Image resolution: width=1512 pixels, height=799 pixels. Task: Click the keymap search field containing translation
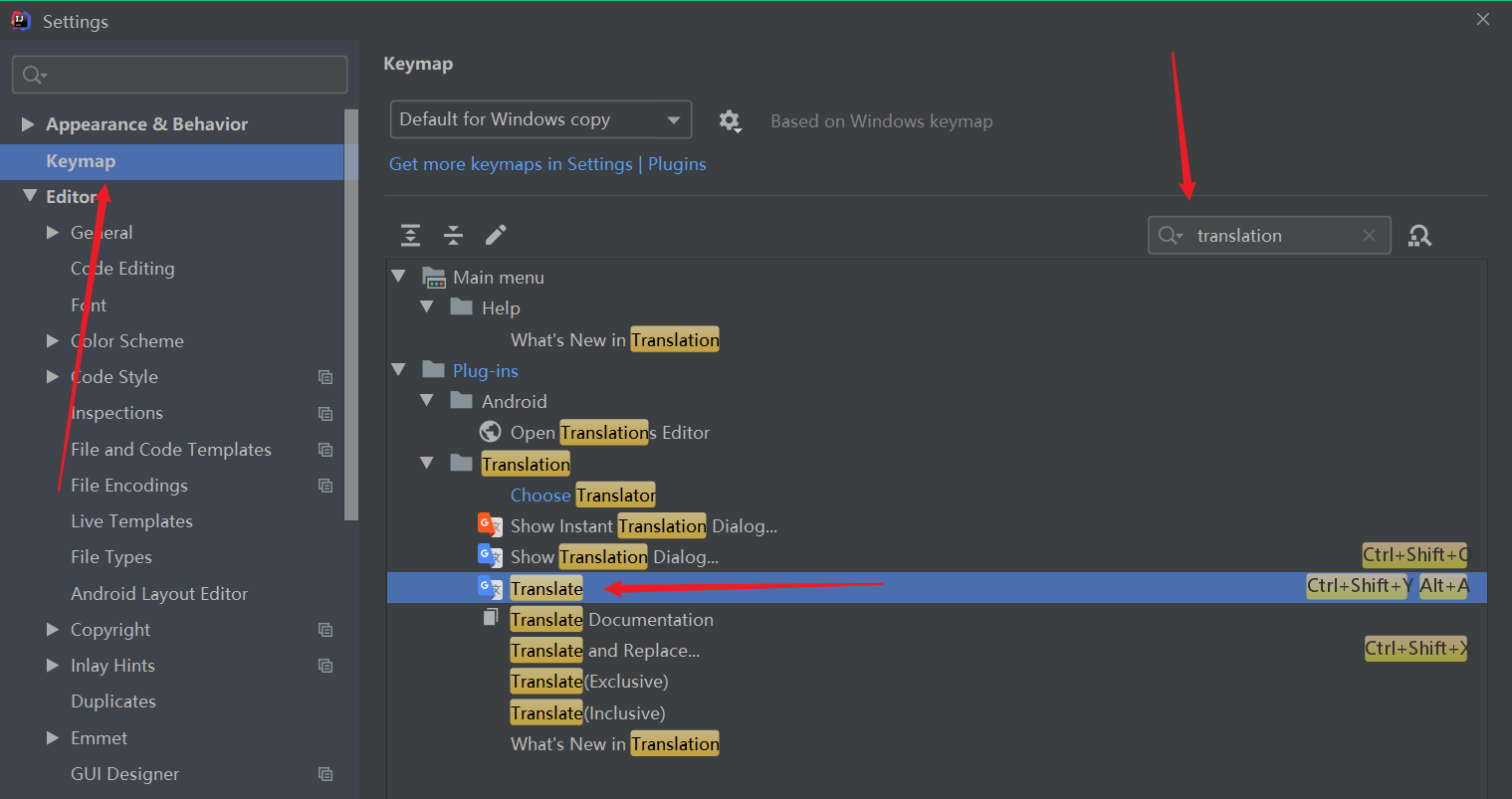pyautogui.click(x=1269, y=236)
